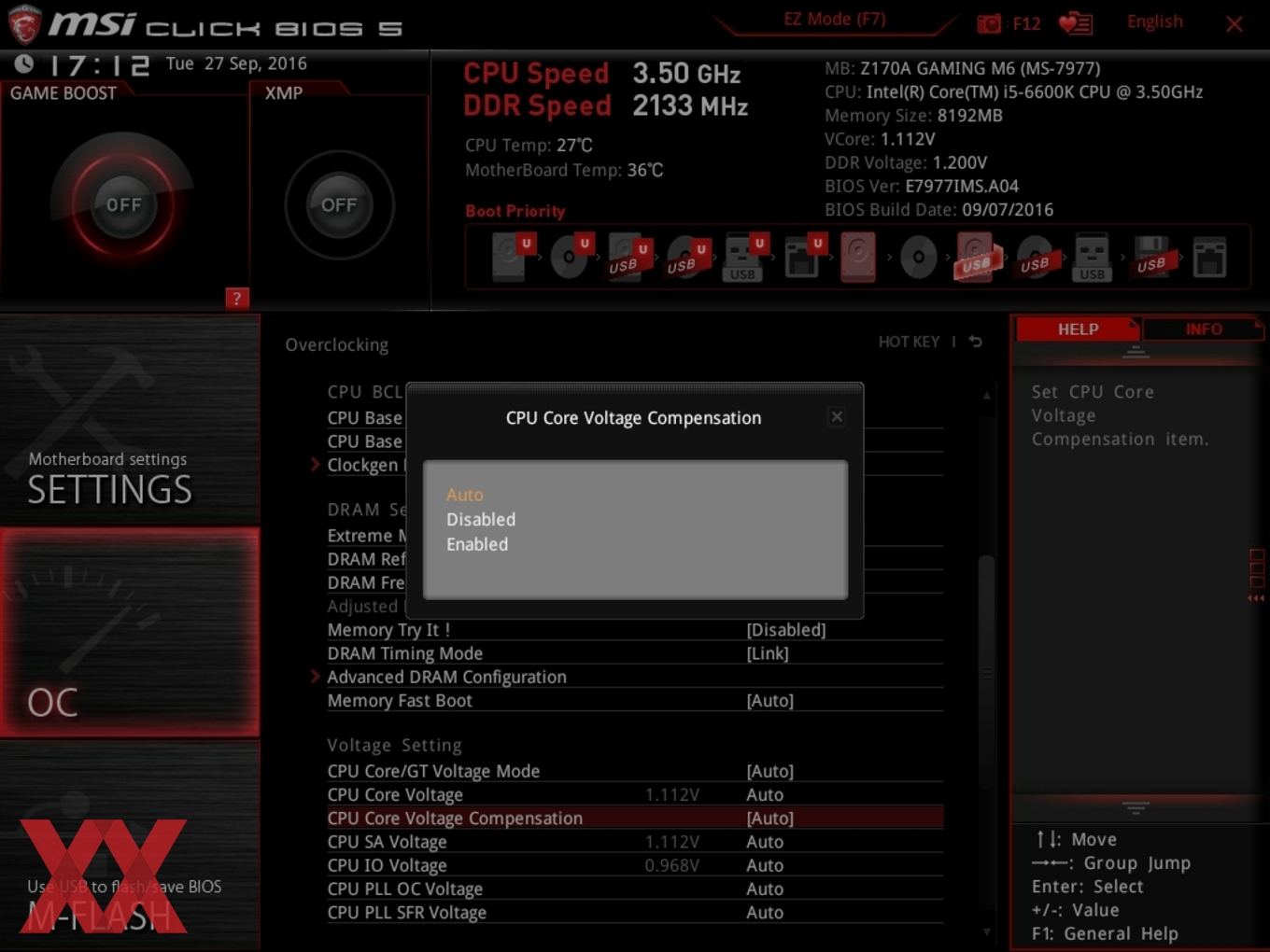Open favorites via the heart icon
Image resolution: width=1270 pixels, height=952 pixels.
tap(1075, 23)
